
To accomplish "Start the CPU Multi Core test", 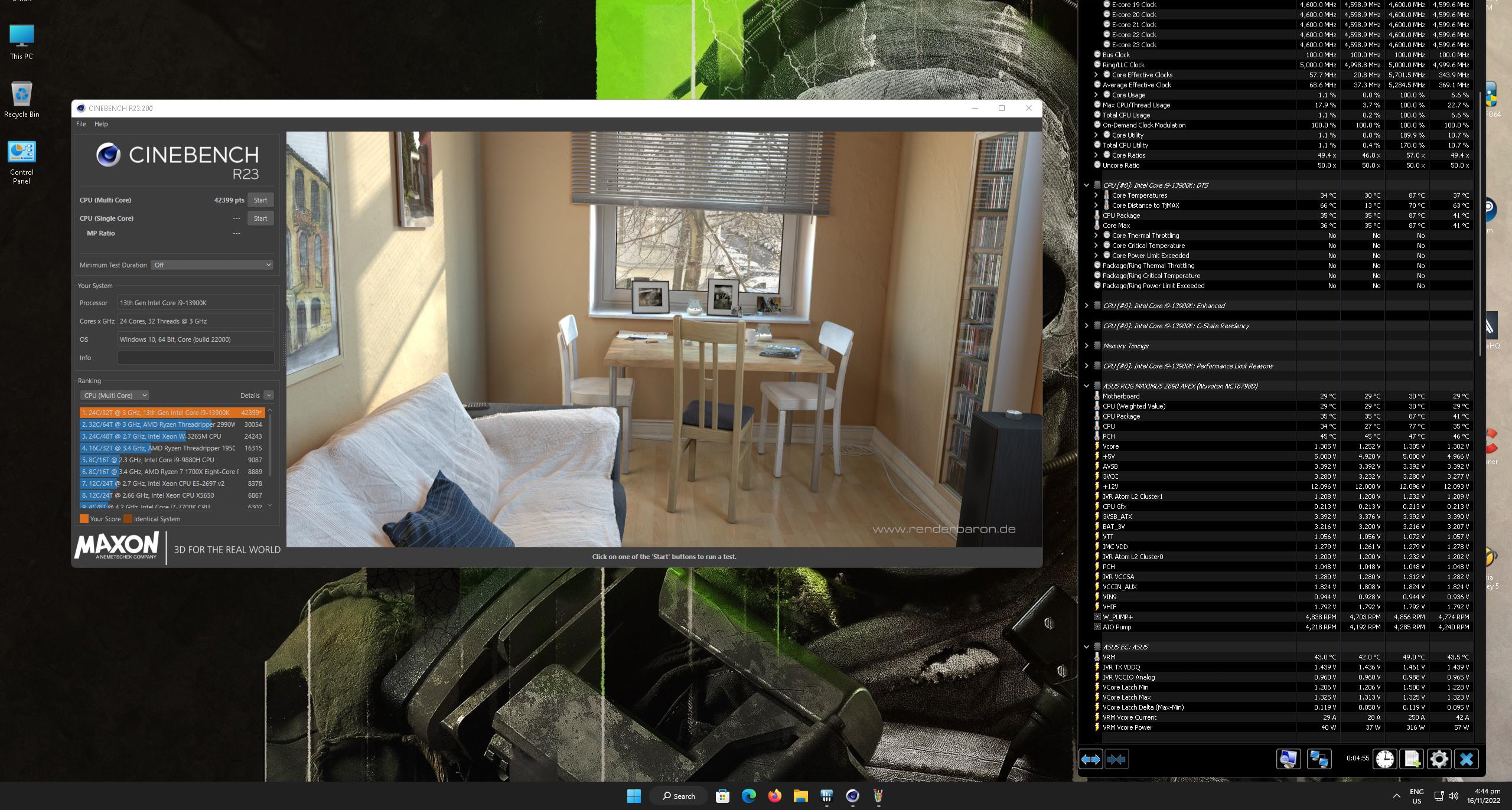I will click(x=260, y=200).
